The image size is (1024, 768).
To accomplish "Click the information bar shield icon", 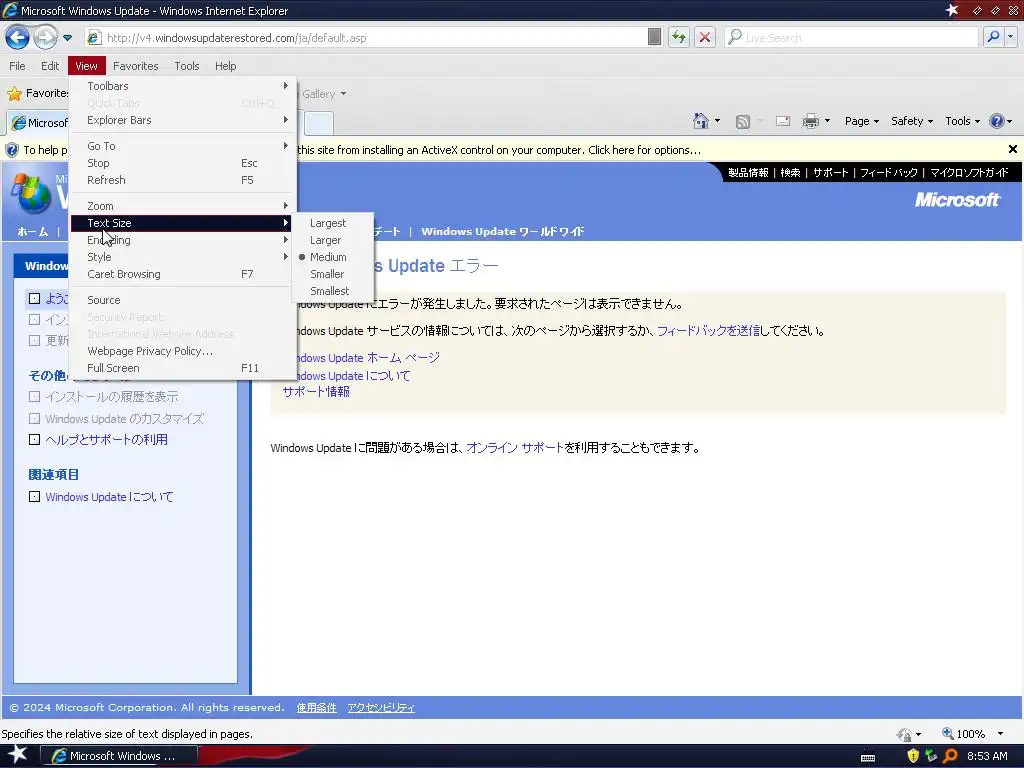I will pyautogui.click(x=12, y=150).
